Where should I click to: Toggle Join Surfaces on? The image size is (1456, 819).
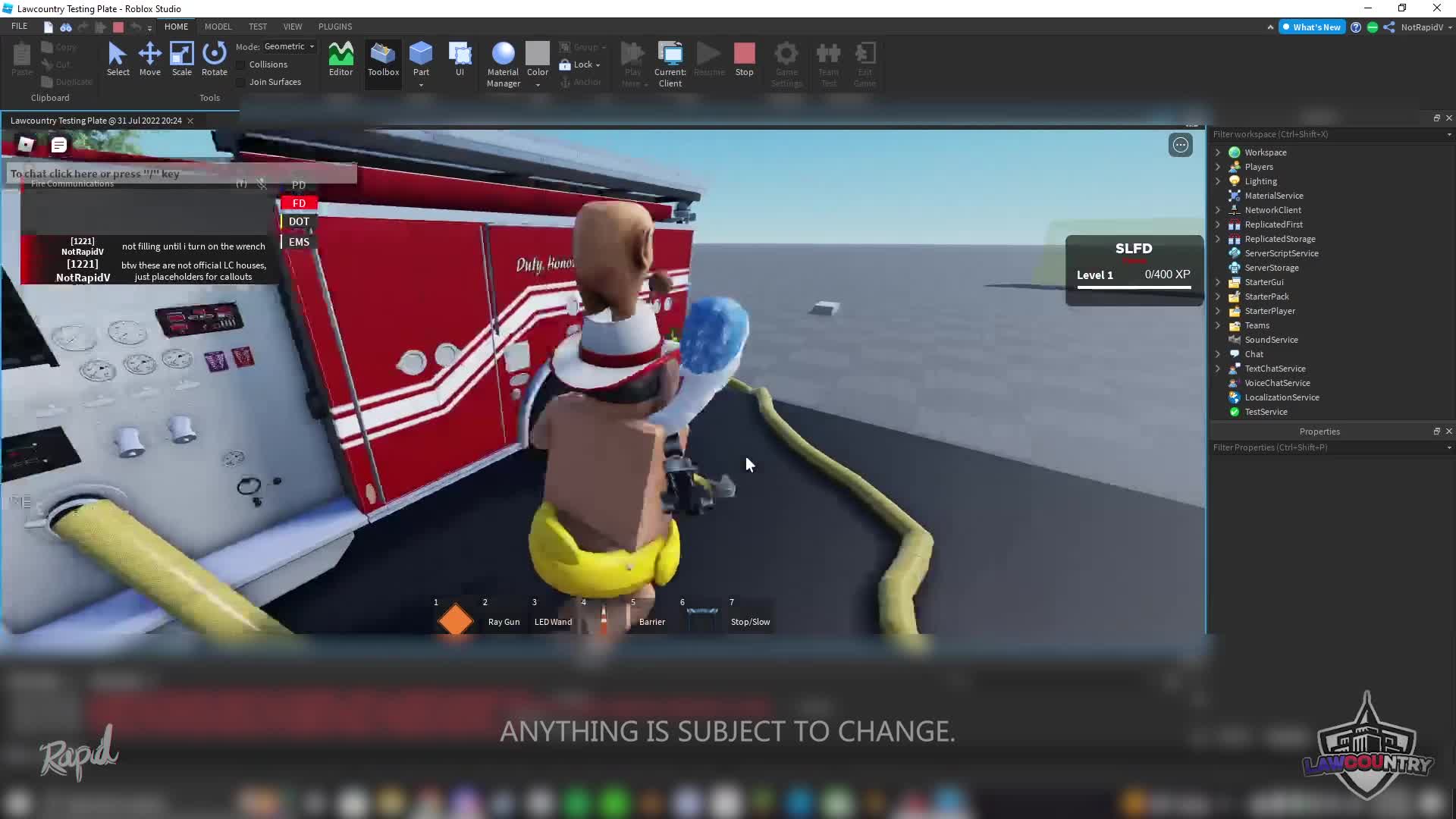(x=240, y=82)
